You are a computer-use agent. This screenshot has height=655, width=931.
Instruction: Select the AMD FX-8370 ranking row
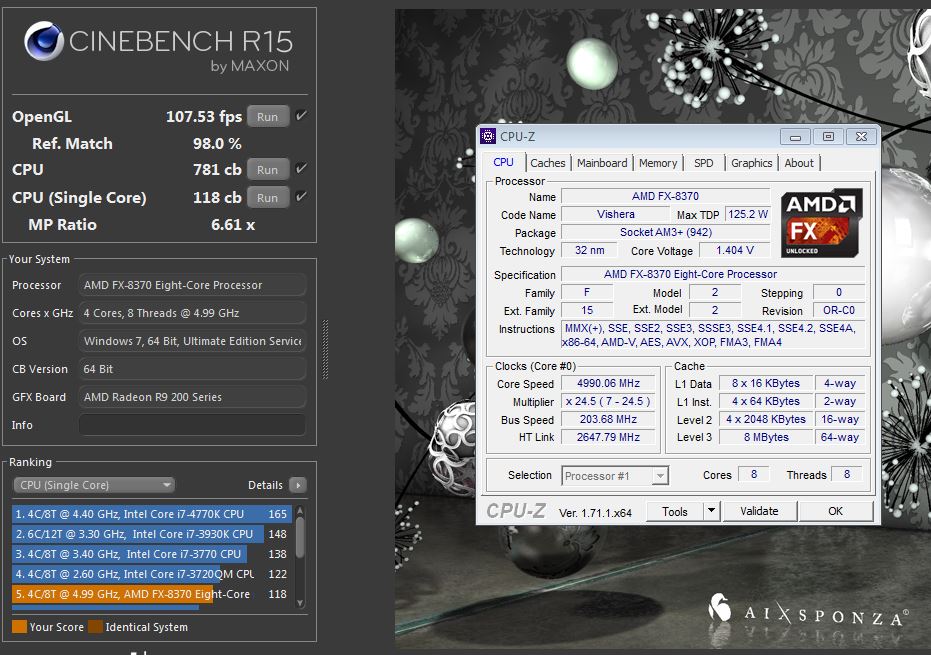[151, 594]
